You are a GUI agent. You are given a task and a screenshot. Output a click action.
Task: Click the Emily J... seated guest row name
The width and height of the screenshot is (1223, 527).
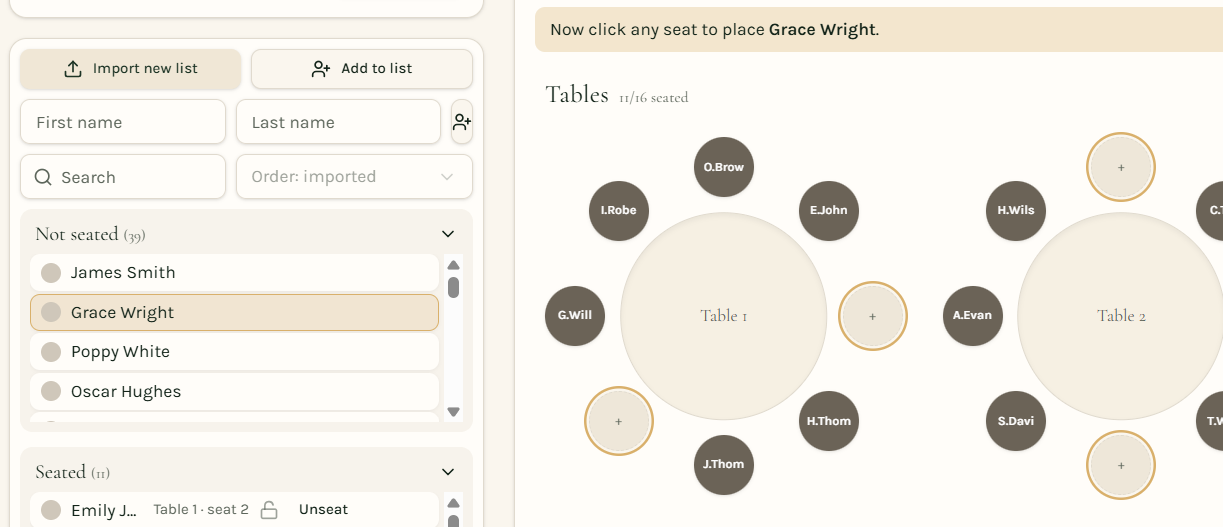[104, 511]
